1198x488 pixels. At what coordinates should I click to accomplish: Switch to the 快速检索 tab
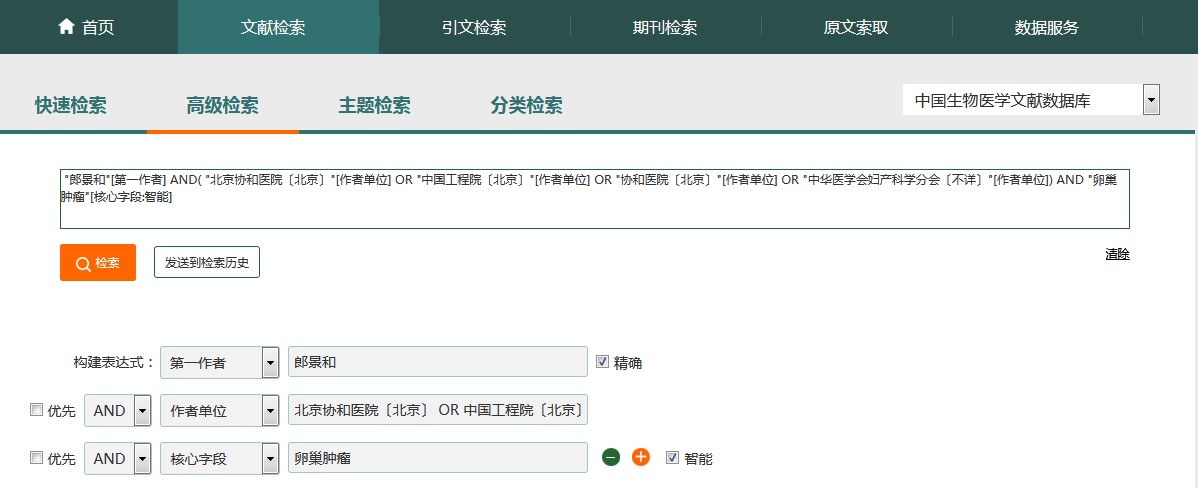[71, 106]
